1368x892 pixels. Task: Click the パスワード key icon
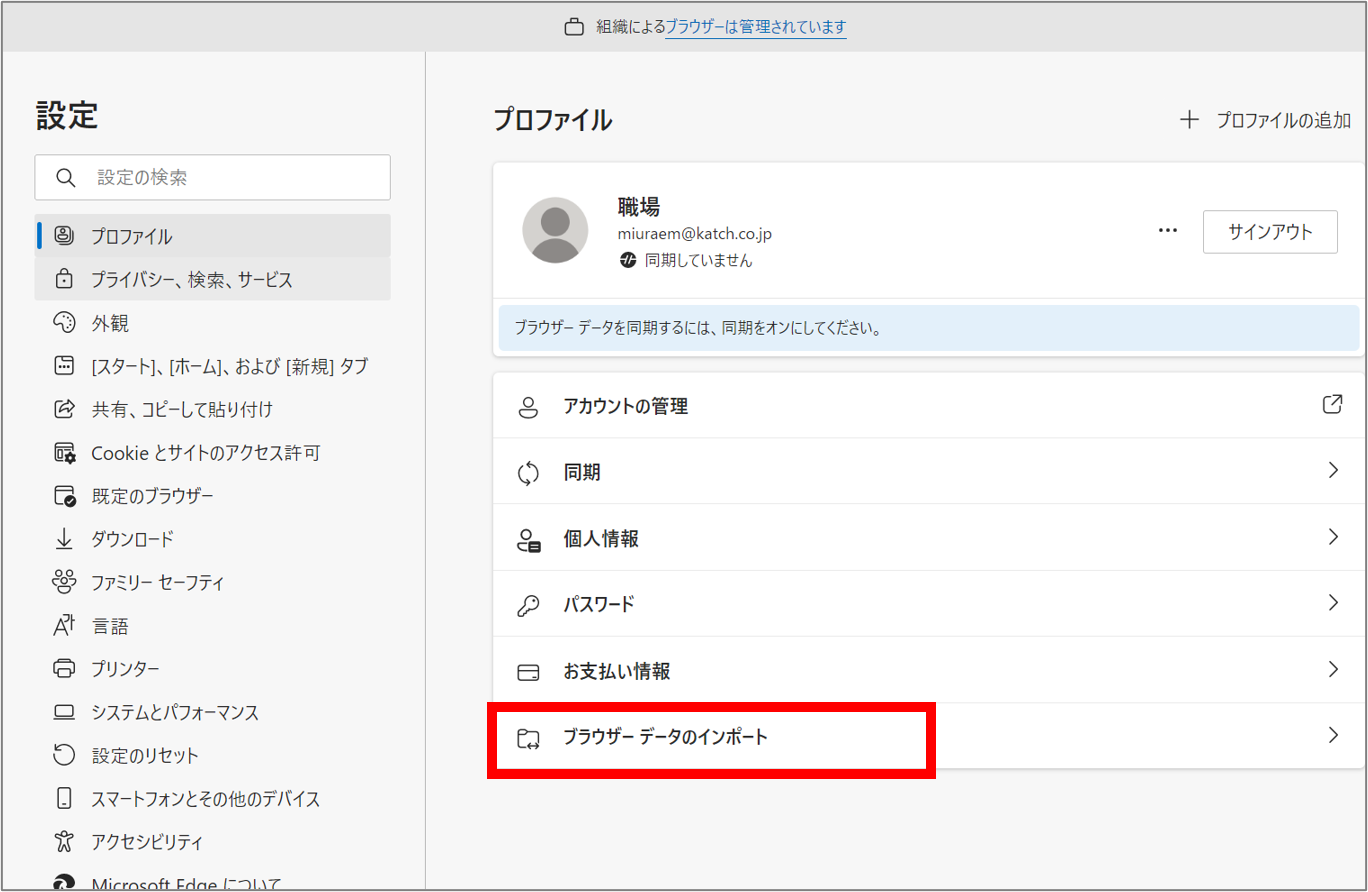[x=528, y=605]
